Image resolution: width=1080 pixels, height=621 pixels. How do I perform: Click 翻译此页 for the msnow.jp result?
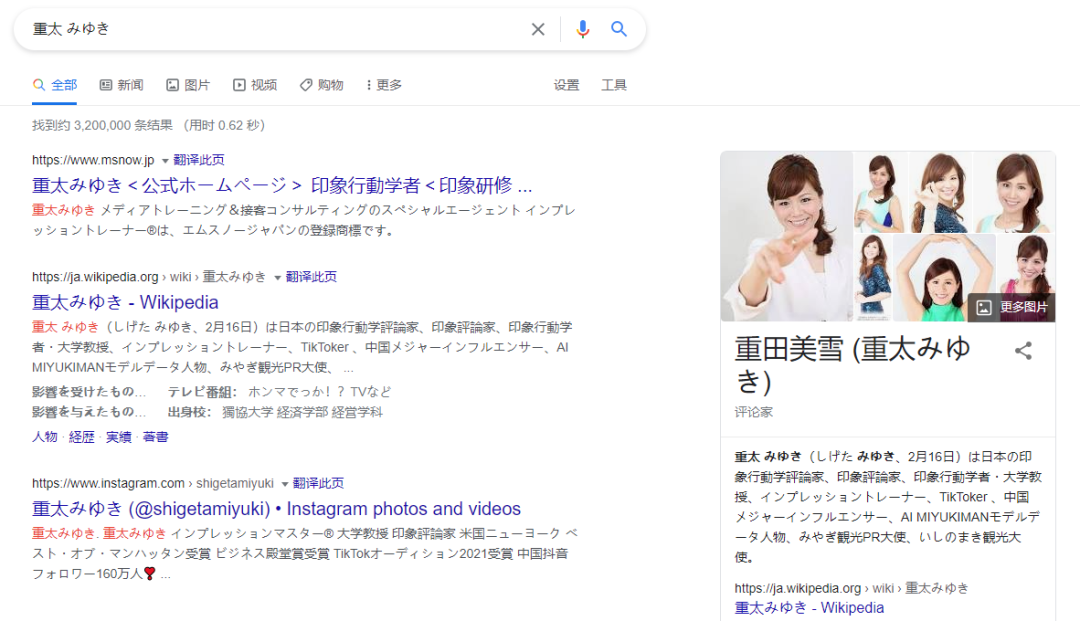pyautogui.click(x=199, y=160)
